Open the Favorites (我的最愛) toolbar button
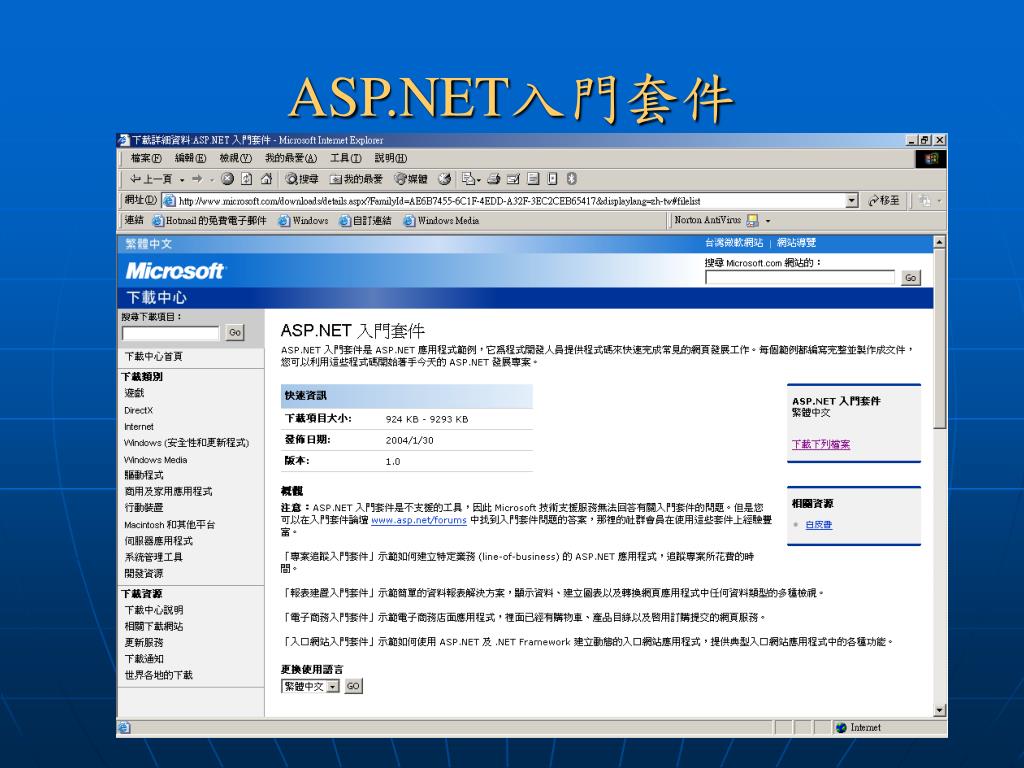Image resolution: width=1024 pixels, height=768 pixels. click(x=356, y=179)
